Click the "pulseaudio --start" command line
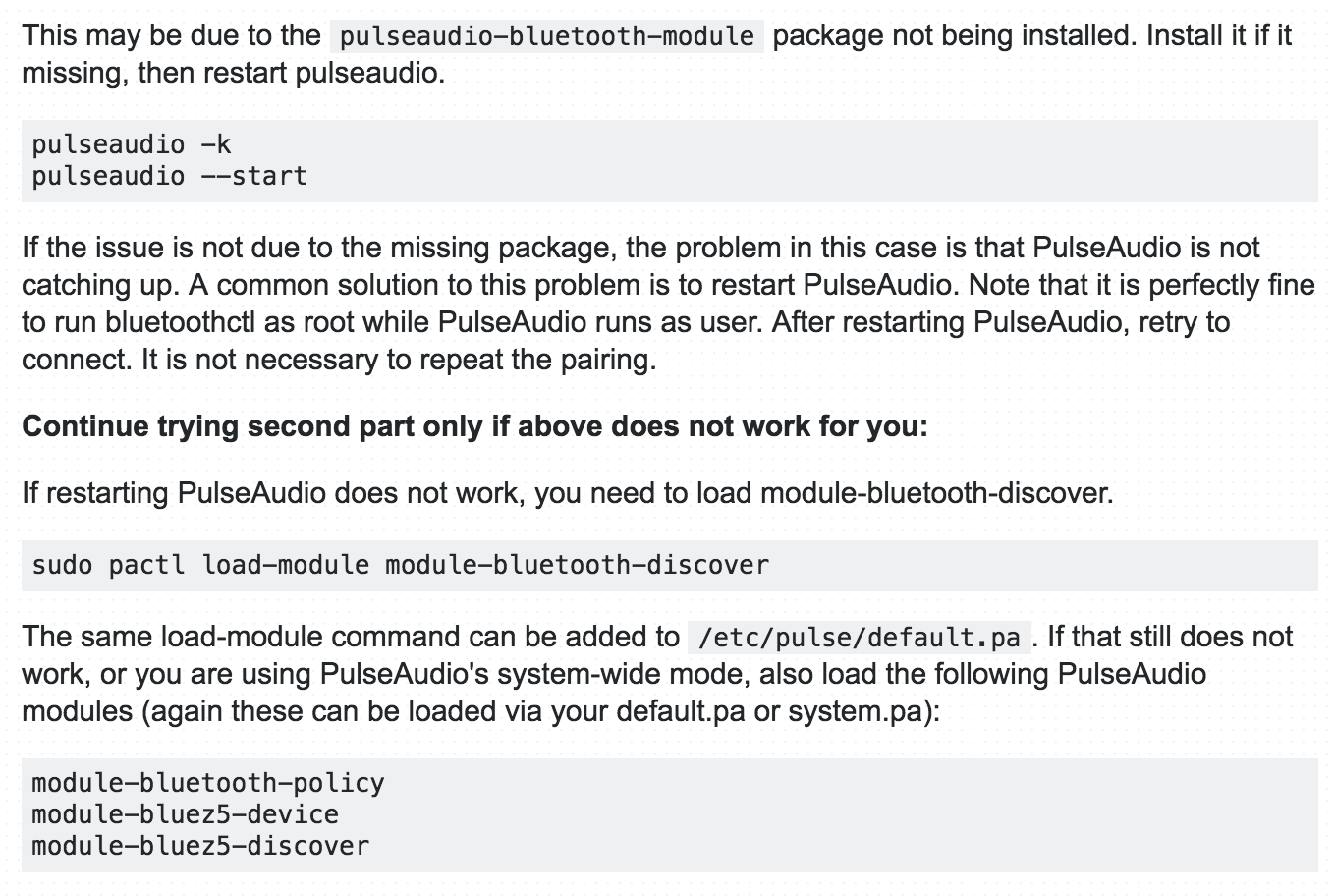The width and height of the screenshot is (1334, 896). [169, 177]
